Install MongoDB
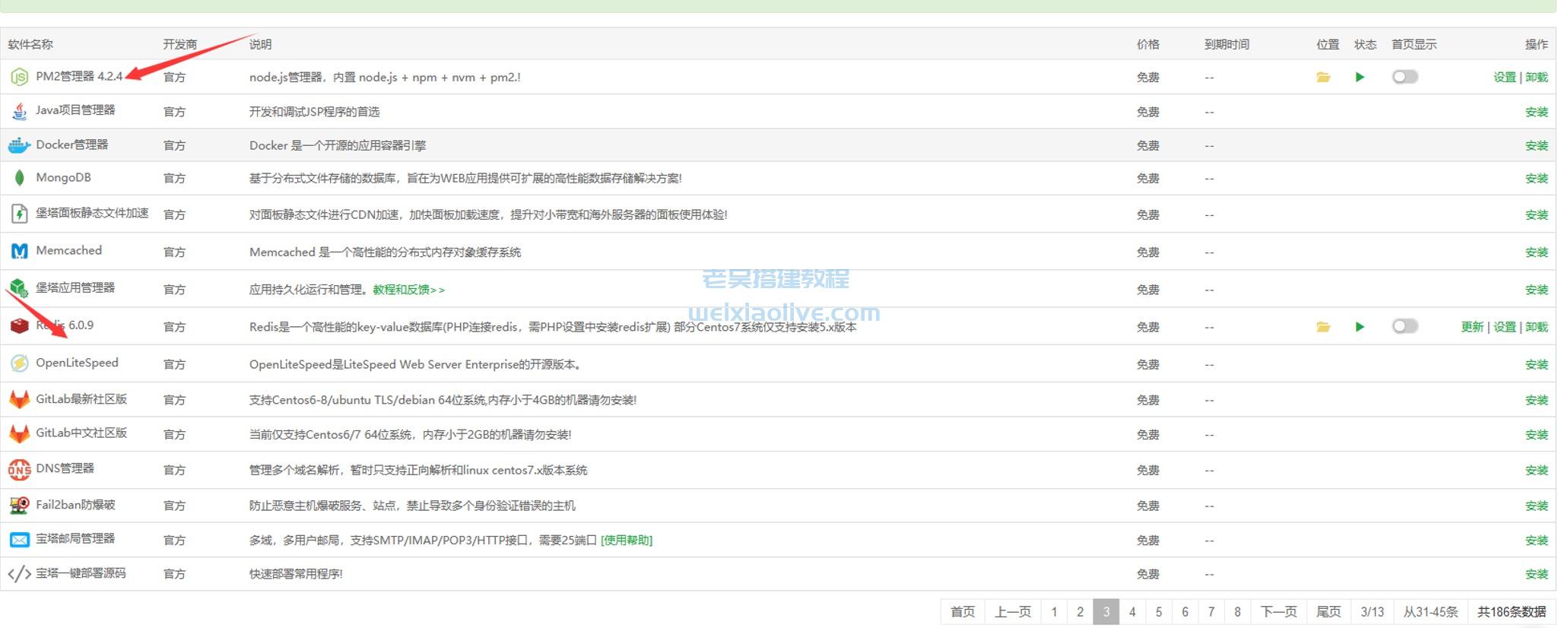 click(x=1536, y=178)
